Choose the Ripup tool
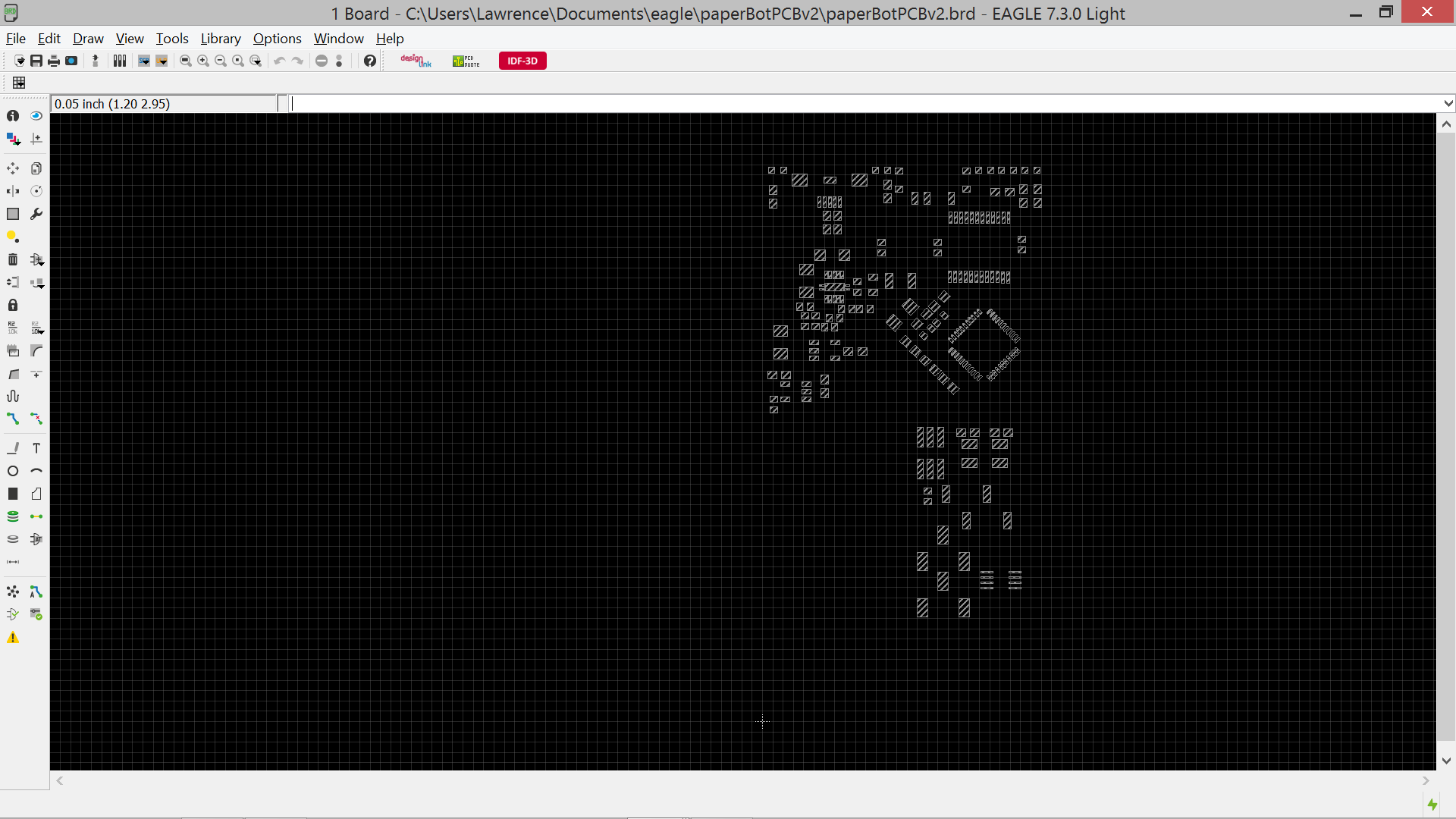Viewport: 1456px width, 819px height. coord(36,419)
